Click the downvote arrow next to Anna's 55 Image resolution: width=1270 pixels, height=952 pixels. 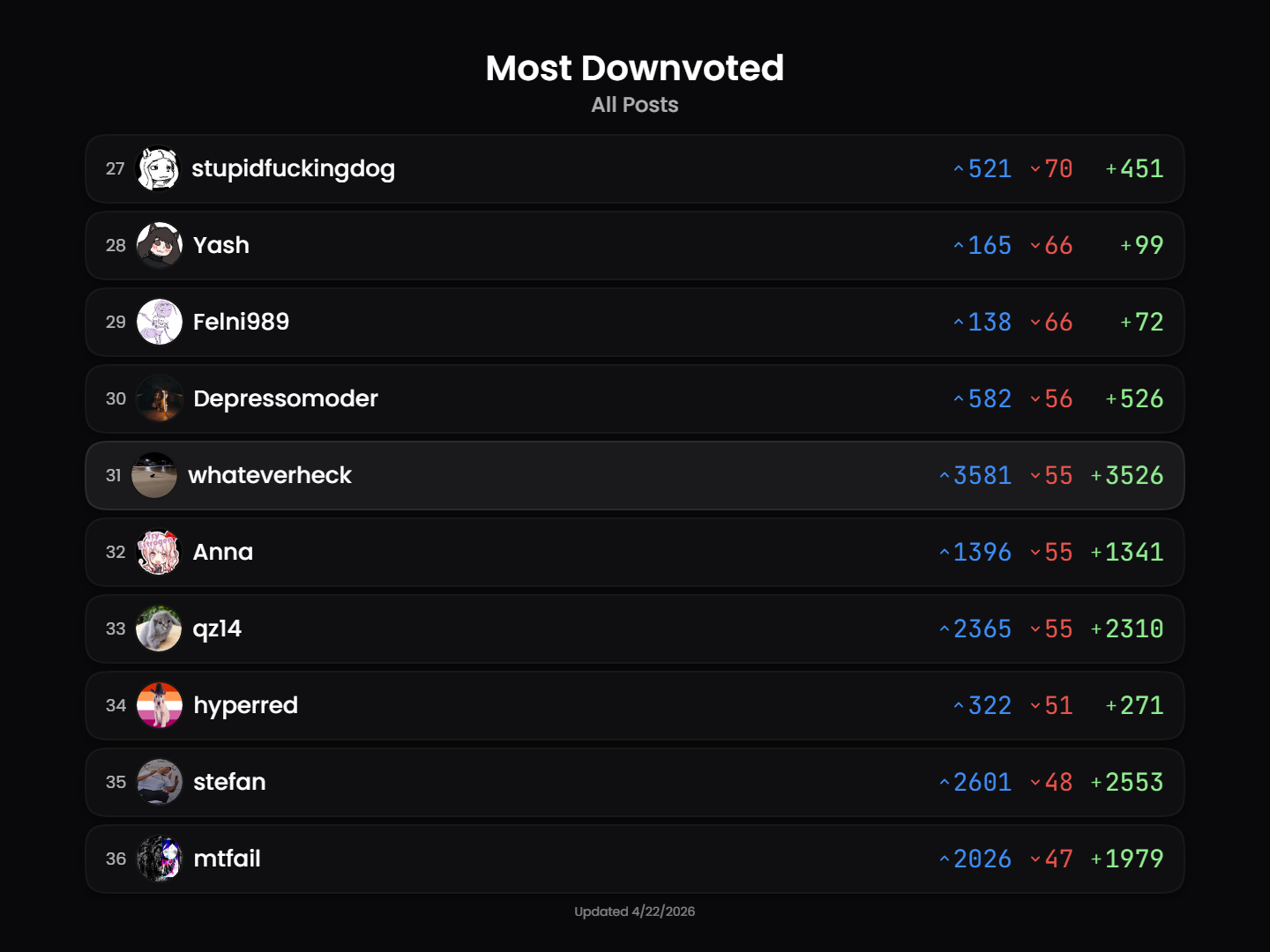(1035, 553)
